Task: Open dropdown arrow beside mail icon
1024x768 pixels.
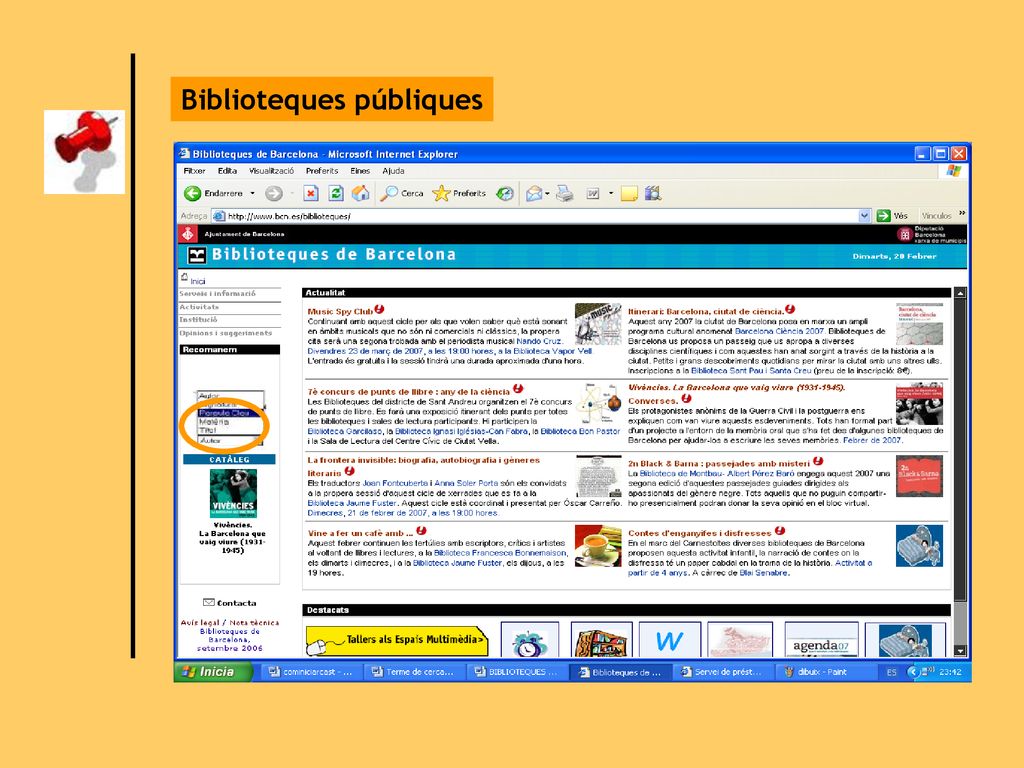Action: pos(547,193)
